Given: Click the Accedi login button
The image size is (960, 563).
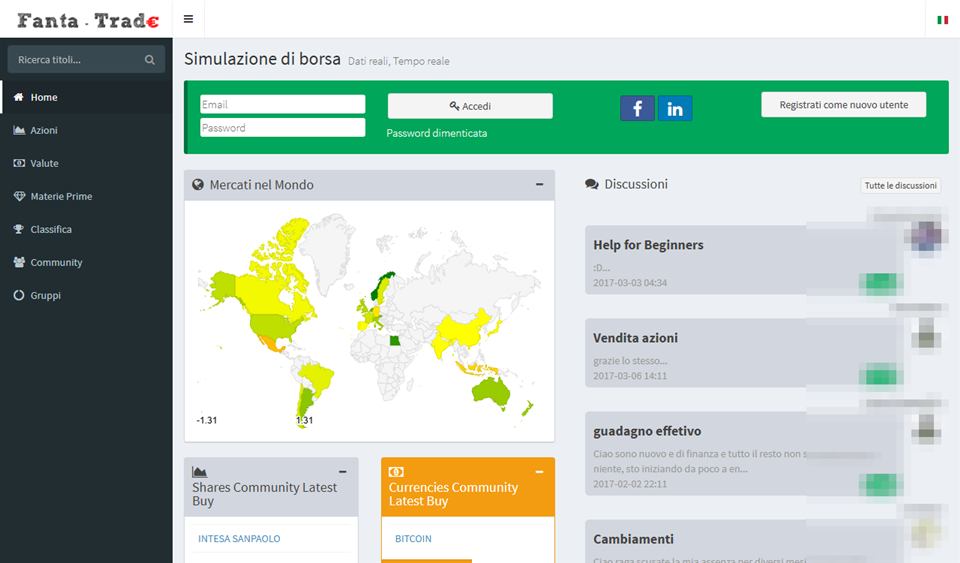Looking at the screenshot, I should point(470,106).
